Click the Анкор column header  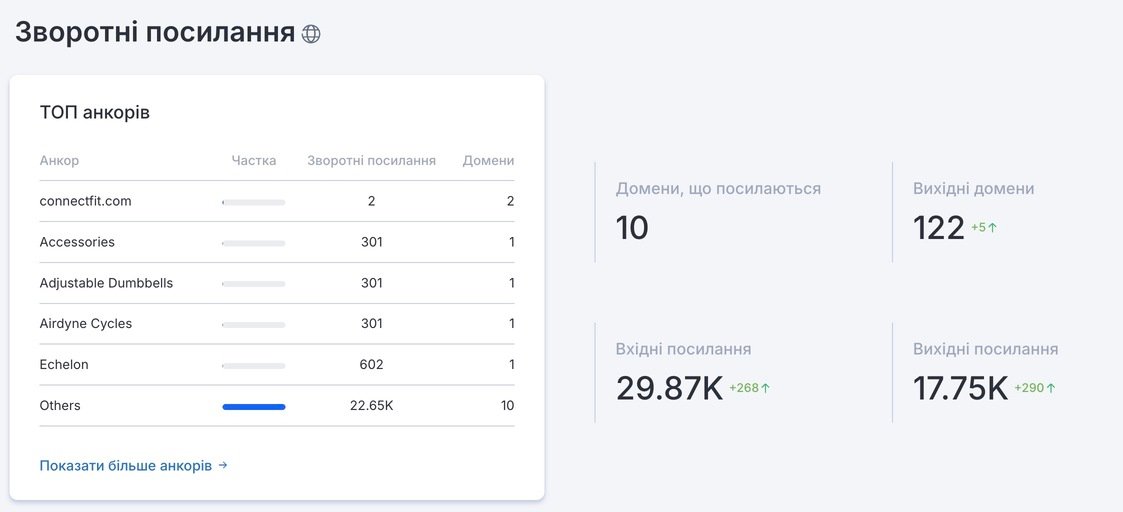pos(59,160)
